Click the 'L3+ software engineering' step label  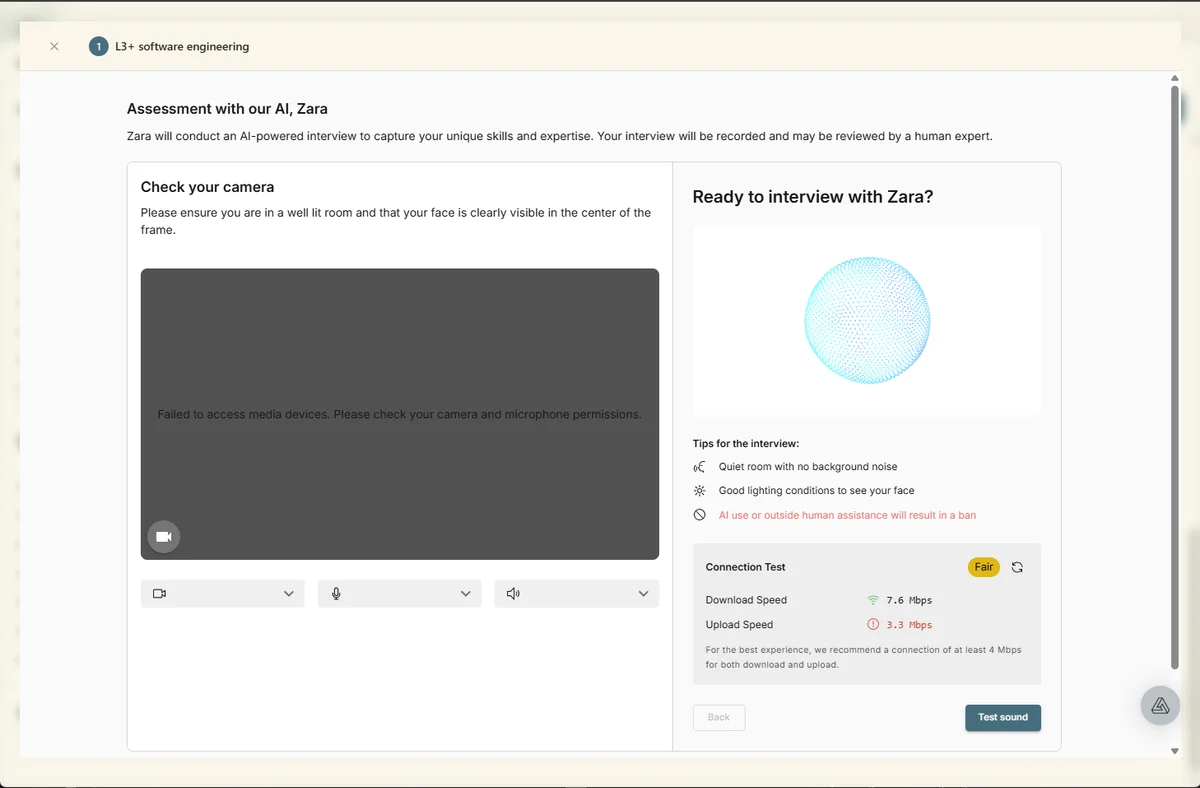(x=182, y=47)
